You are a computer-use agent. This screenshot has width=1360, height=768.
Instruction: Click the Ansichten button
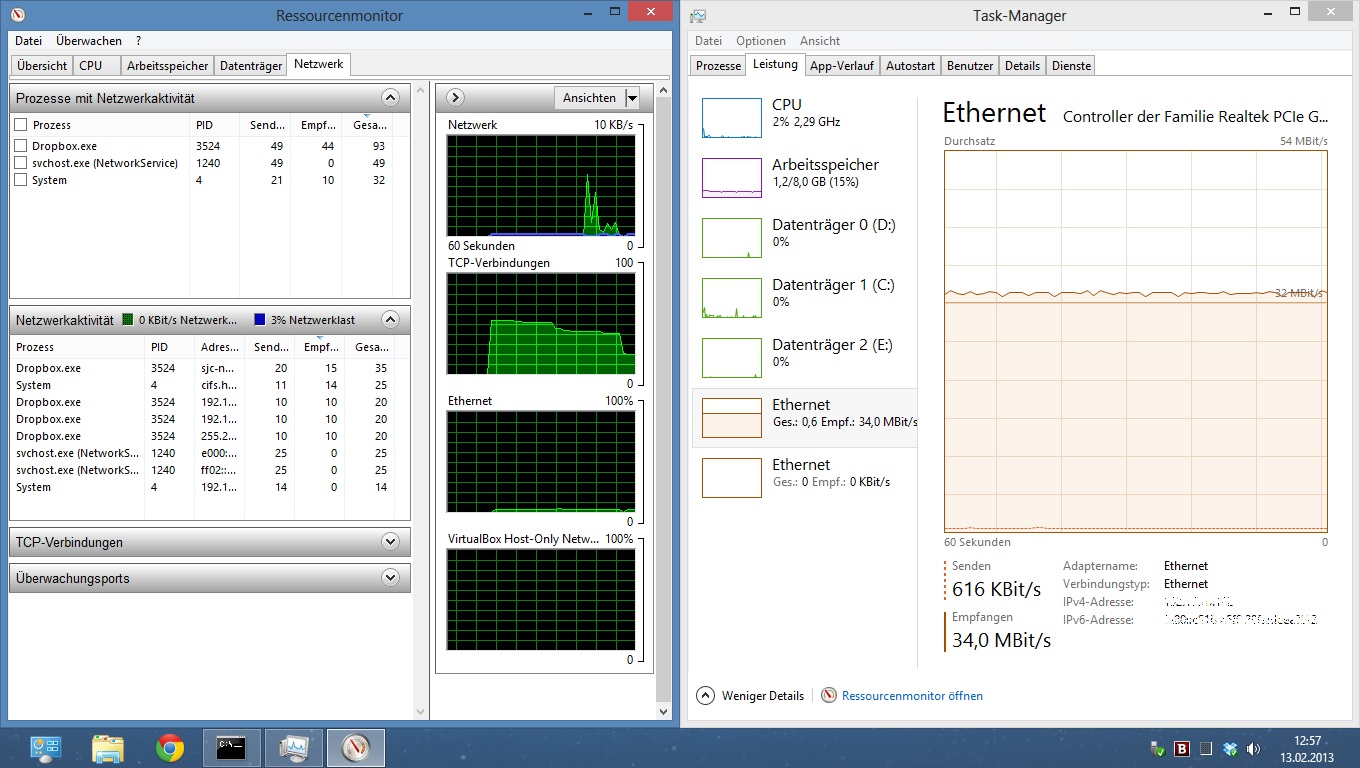coord(589,98)
